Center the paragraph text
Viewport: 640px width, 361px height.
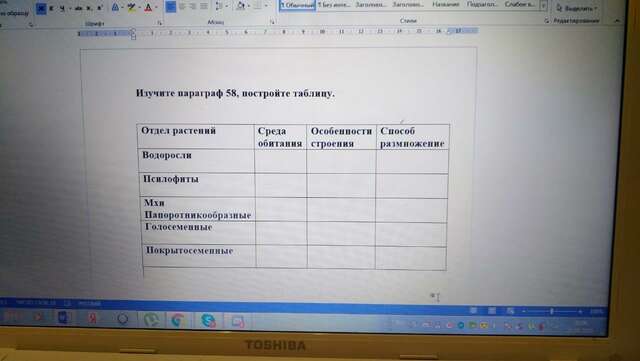182,7
